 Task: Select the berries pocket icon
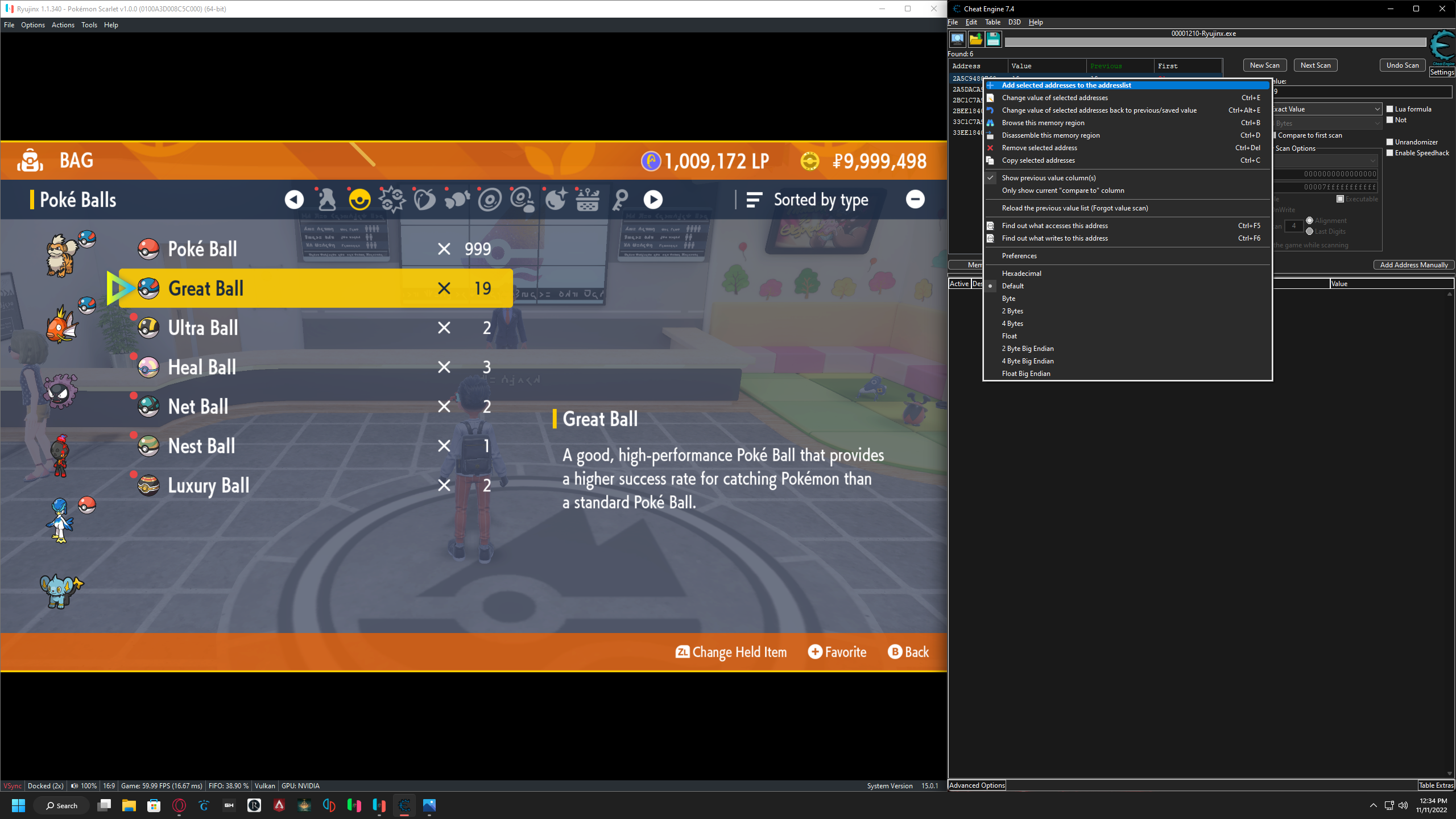424,200
